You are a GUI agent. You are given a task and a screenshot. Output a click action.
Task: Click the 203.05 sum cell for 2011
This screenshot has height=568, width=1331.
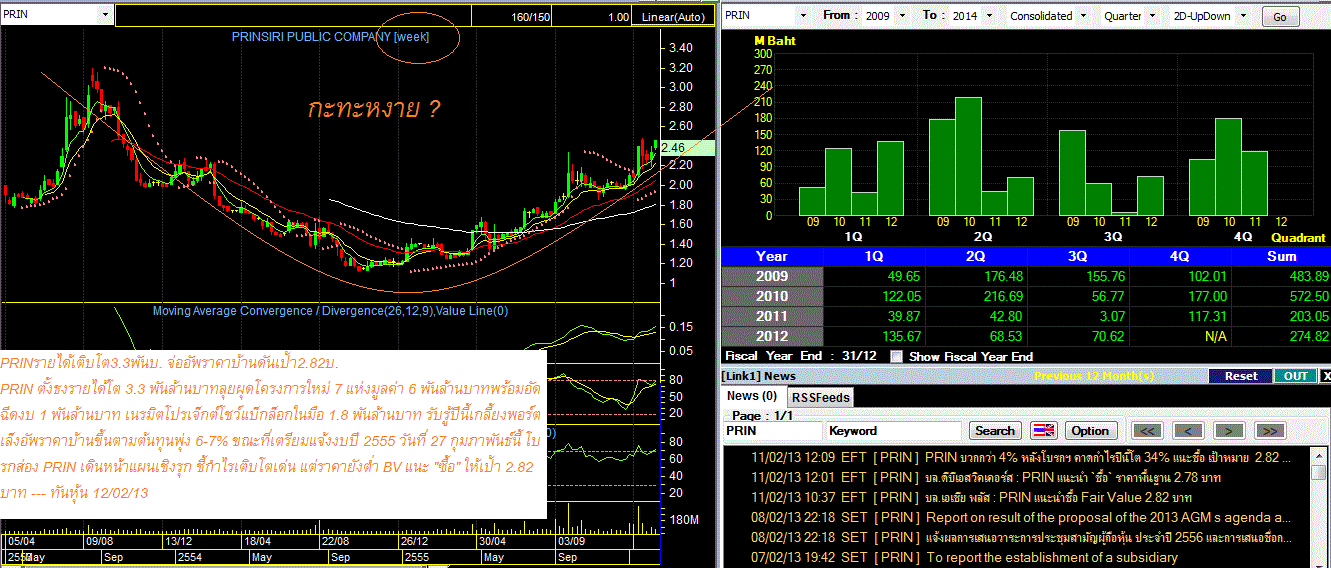coord(1281,316)
